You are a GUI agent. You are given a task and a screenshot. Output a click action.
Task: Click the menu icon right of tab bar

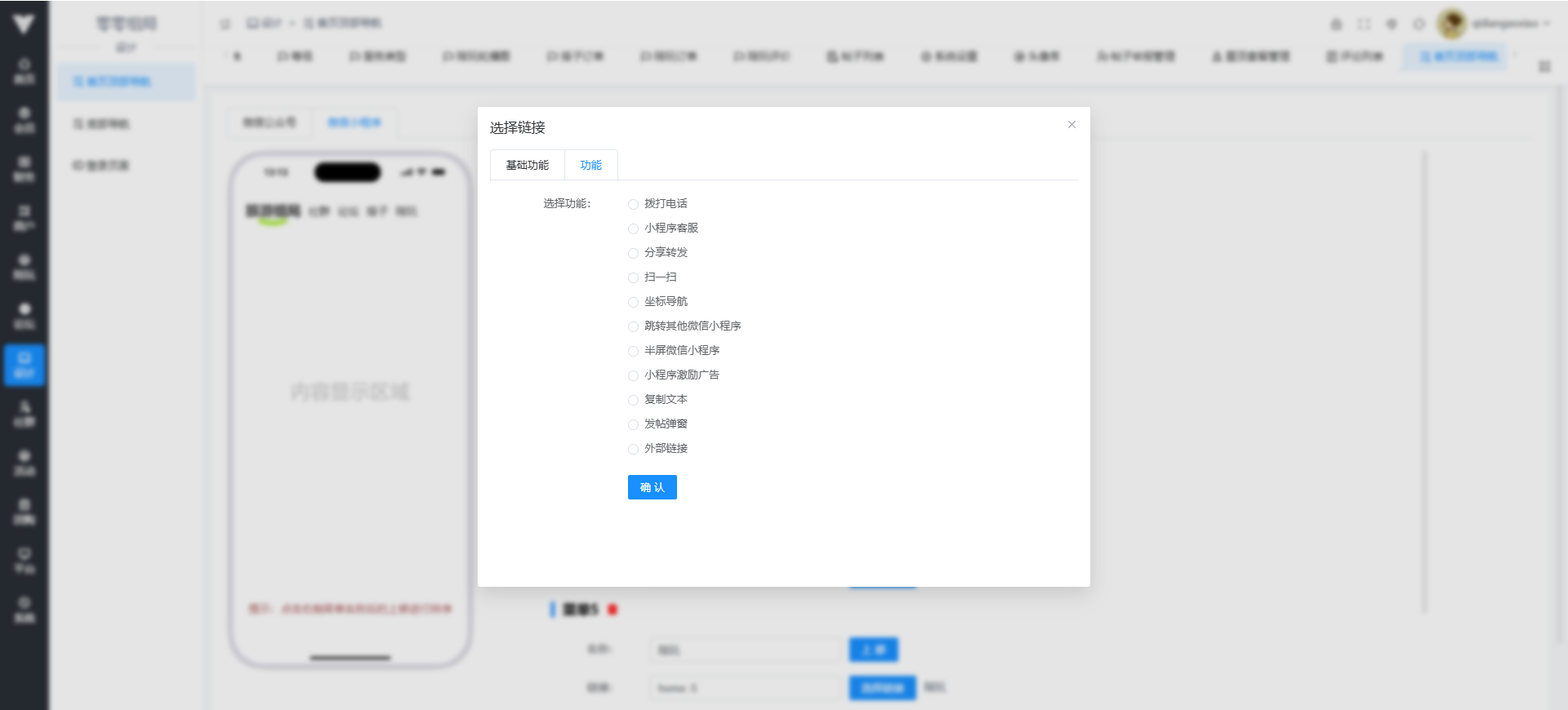(1544, 66)
